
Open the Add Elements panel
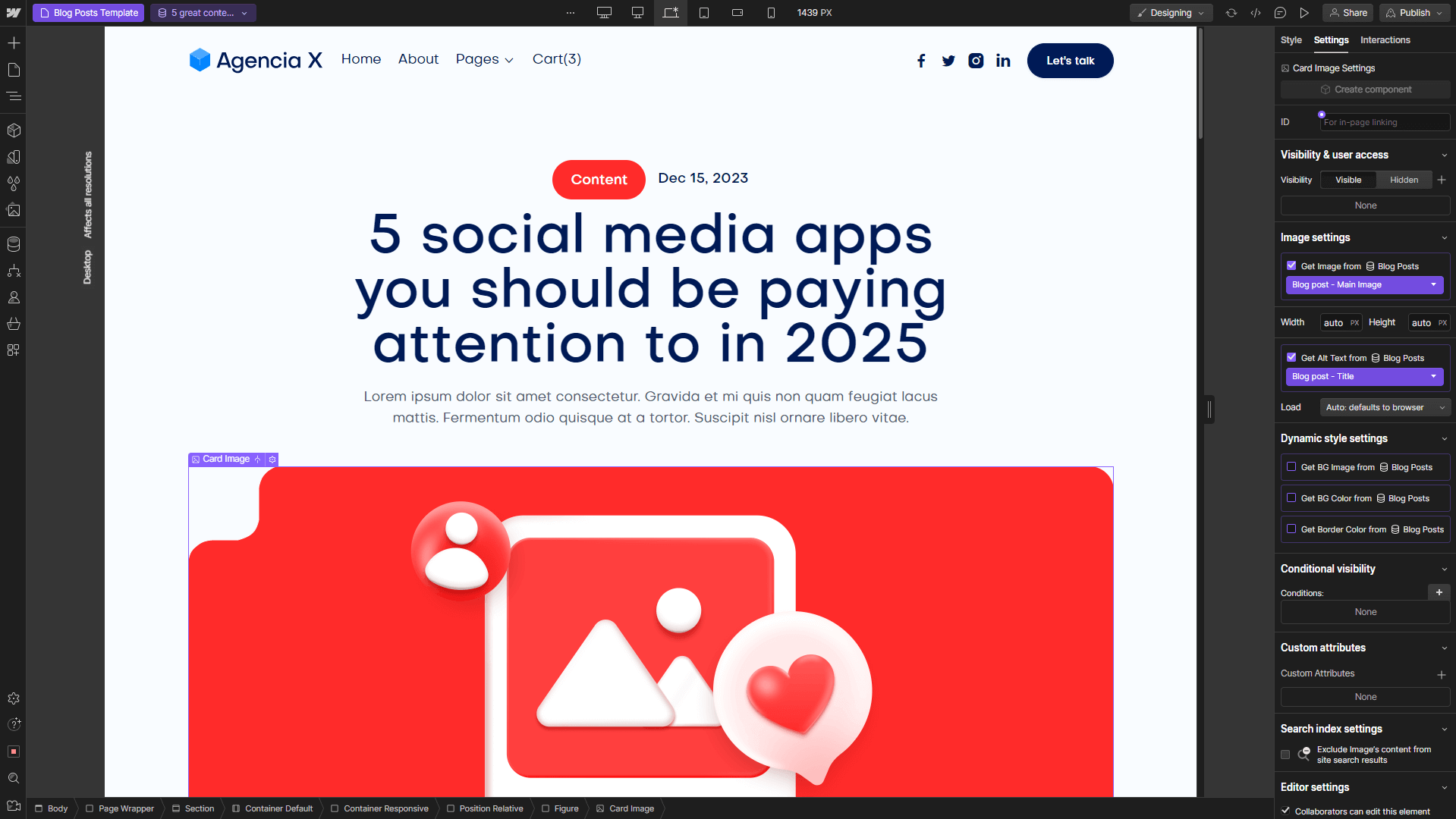coord(14,42)
